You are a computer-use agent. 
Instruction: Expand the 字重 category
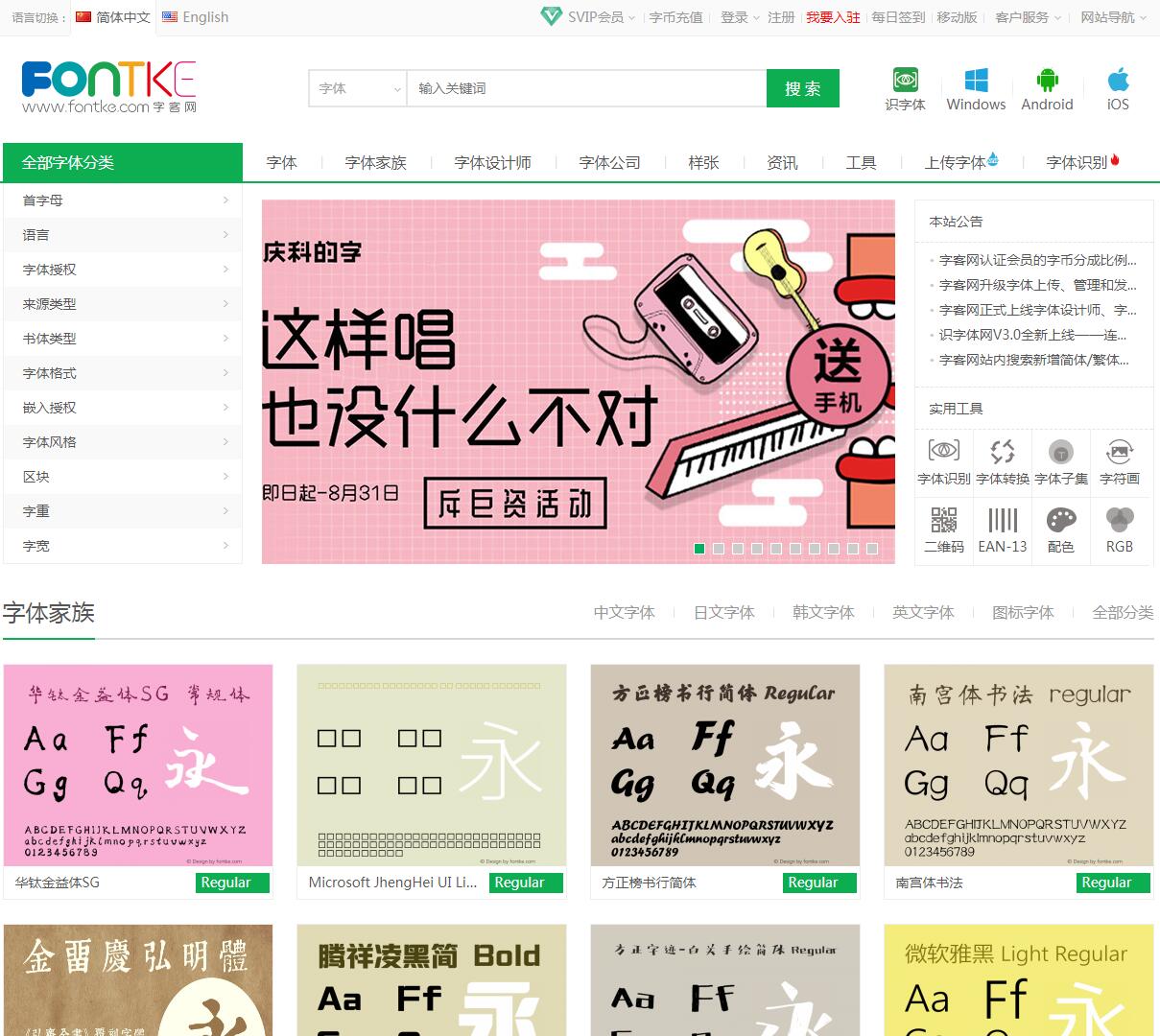pos(123,511)
